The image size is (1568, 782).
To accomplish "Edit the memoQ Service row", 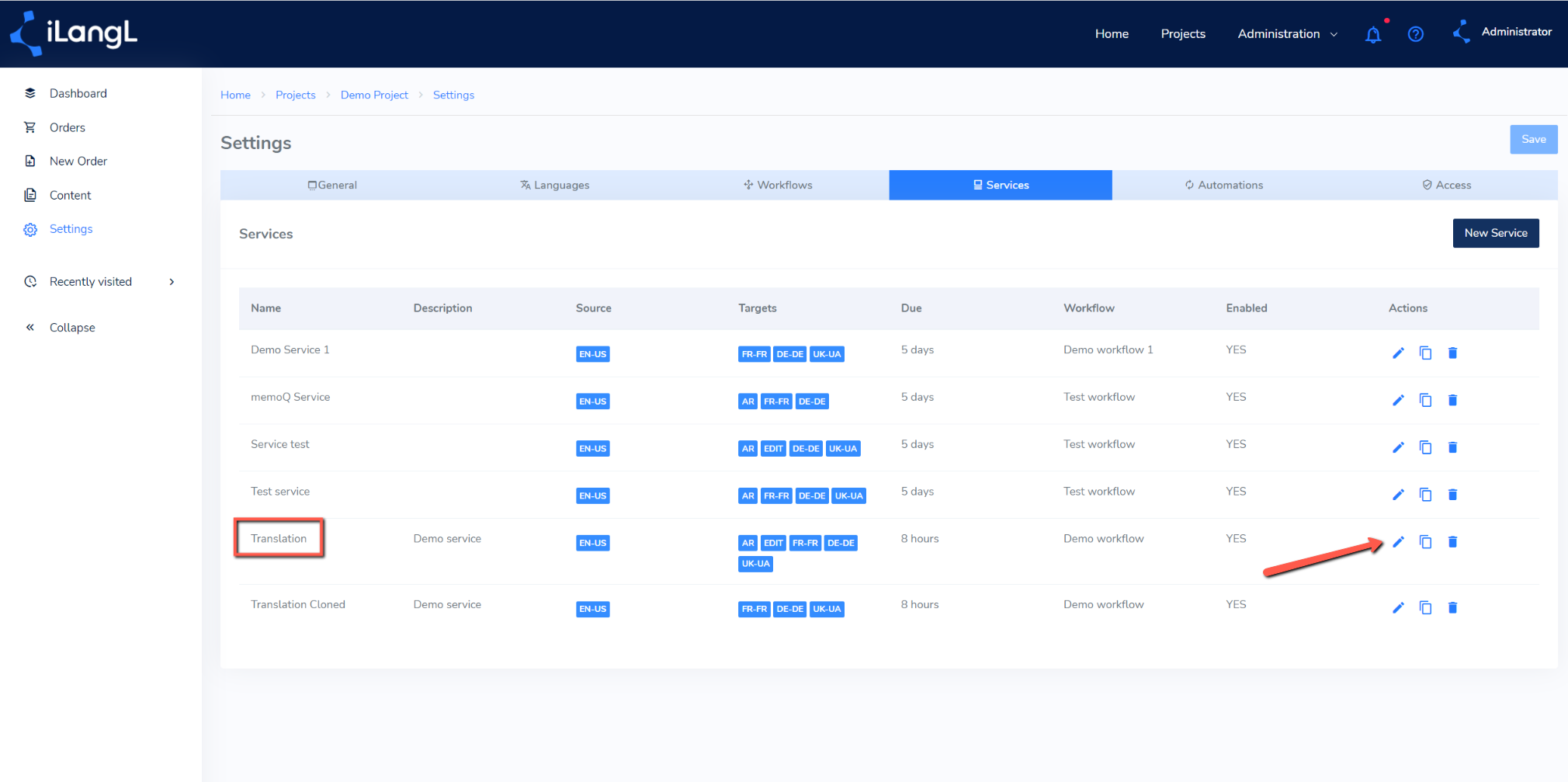I will click(x=1398, y=401).
